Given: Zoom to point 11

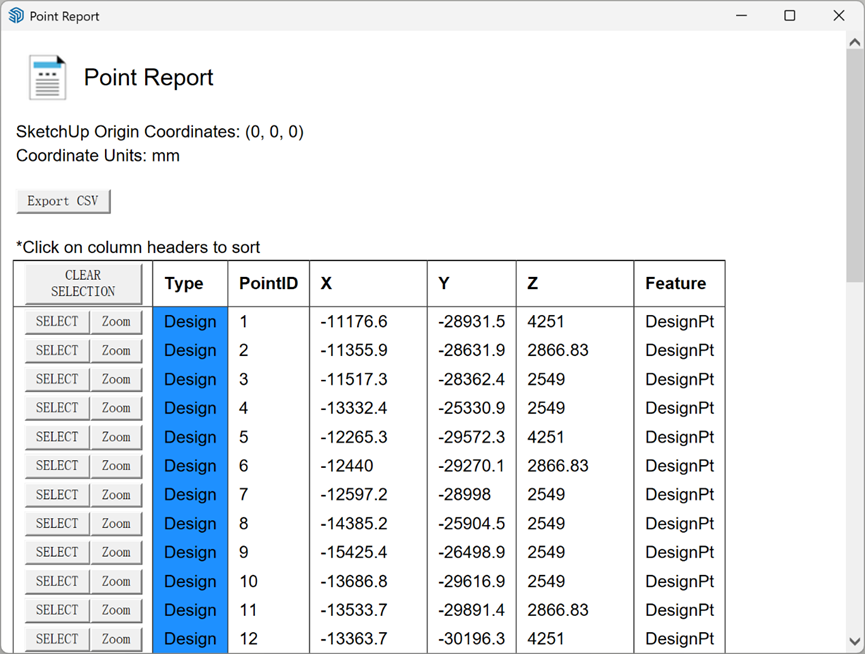Looking at the screenshot, I should tap(116, 610).
